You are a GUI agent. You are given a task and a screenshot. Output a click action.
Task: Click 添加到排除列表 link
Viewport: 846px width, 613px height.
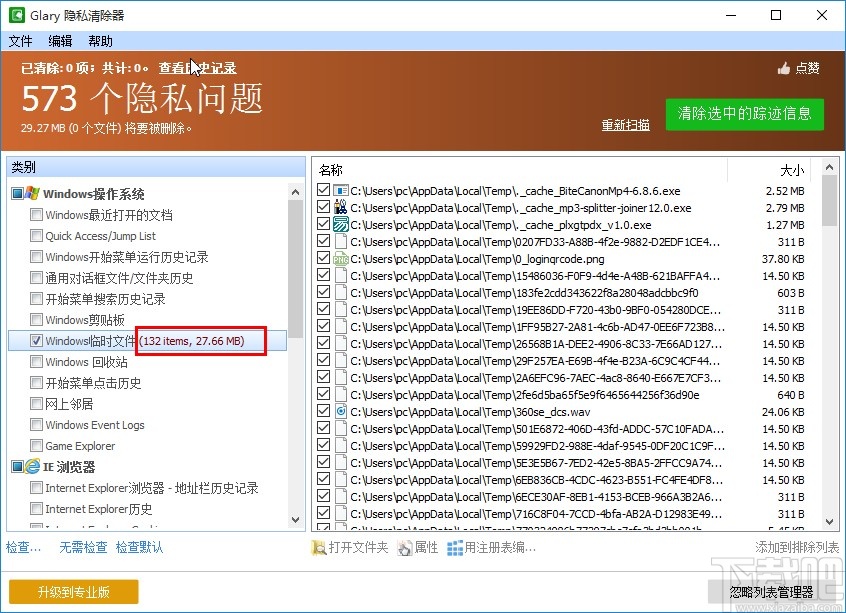[797, 548]
